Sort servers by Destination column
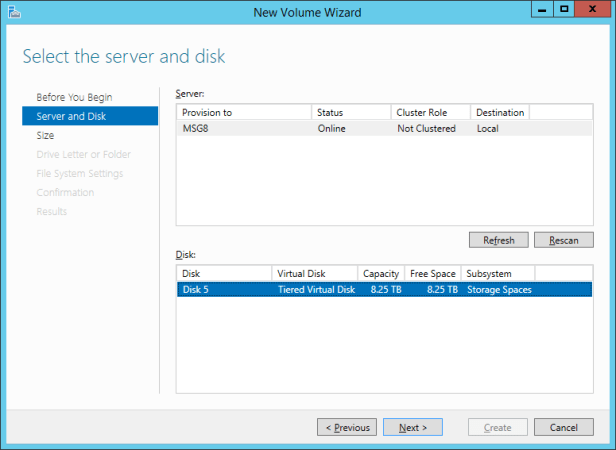Viewport: 616px width, 450px height. [499, 112]
